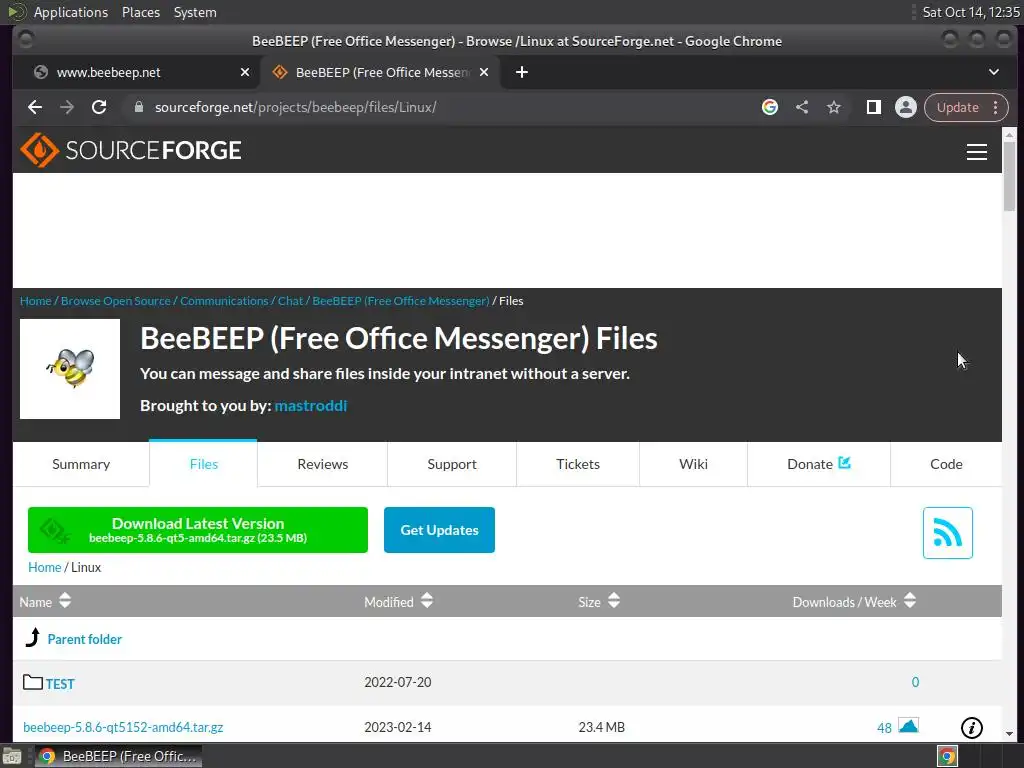Open Browse Open Source breadcrumb link

pos(116,301)
